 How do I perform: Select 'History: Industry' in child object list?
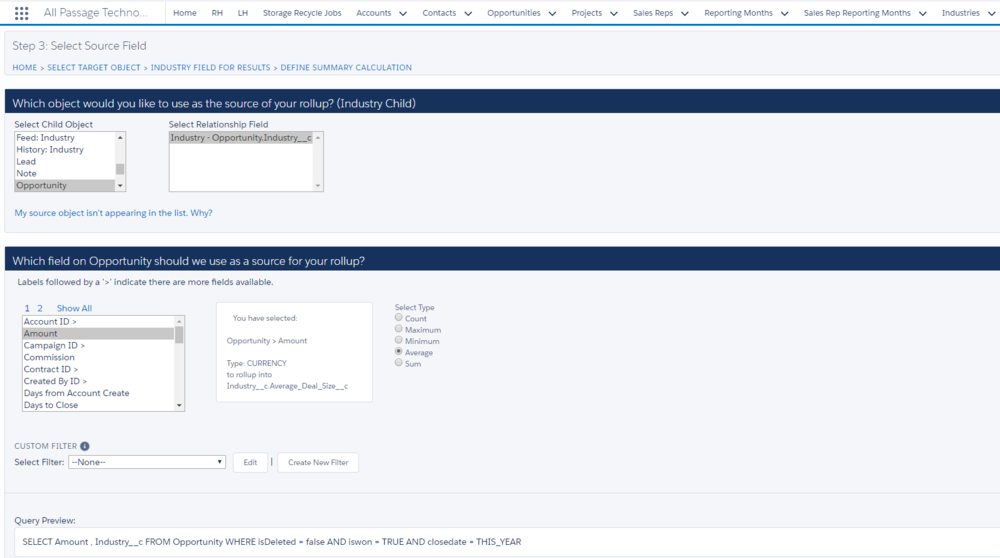coord(64,150)
